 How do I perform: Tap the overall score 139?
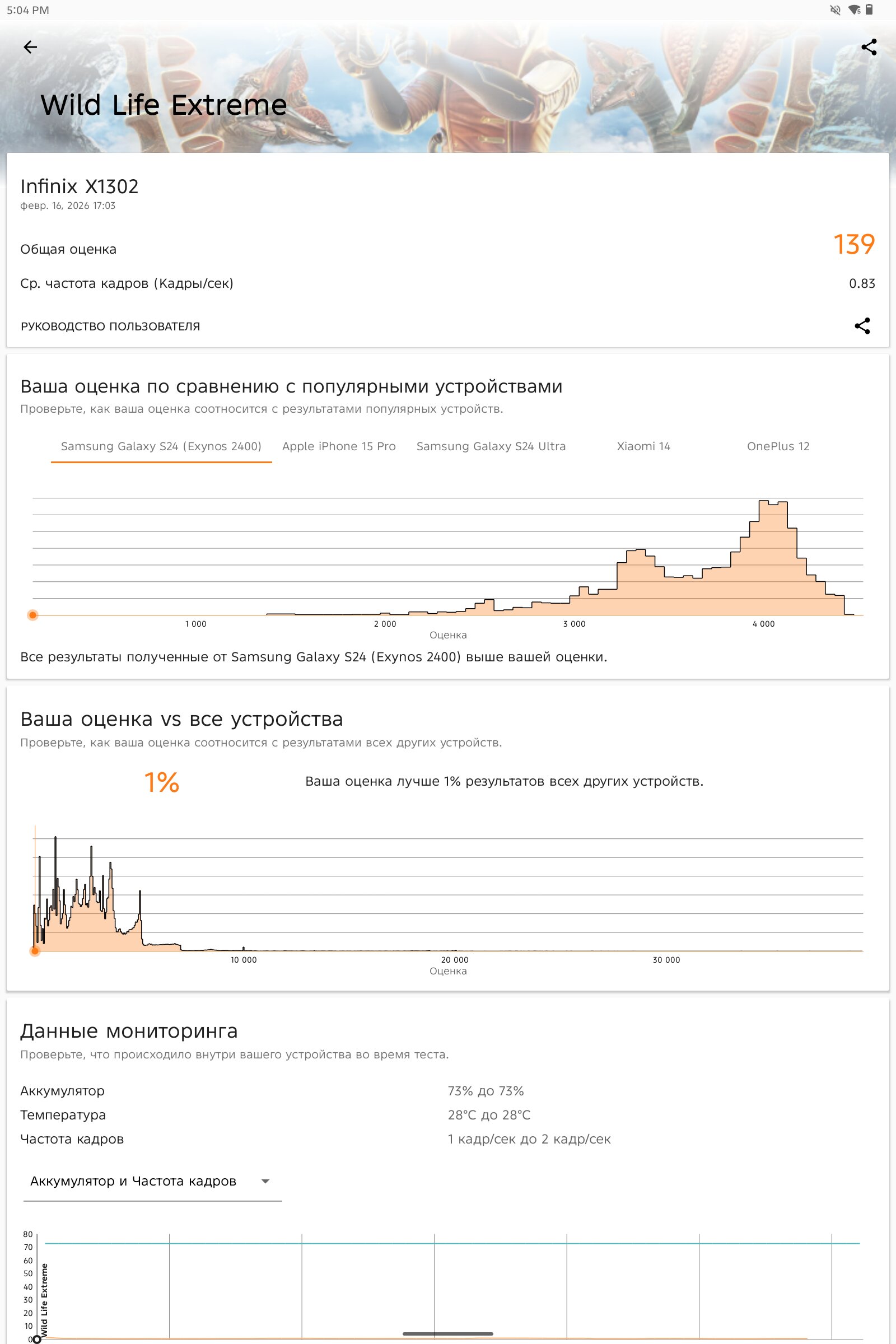(x=853, y=245)
